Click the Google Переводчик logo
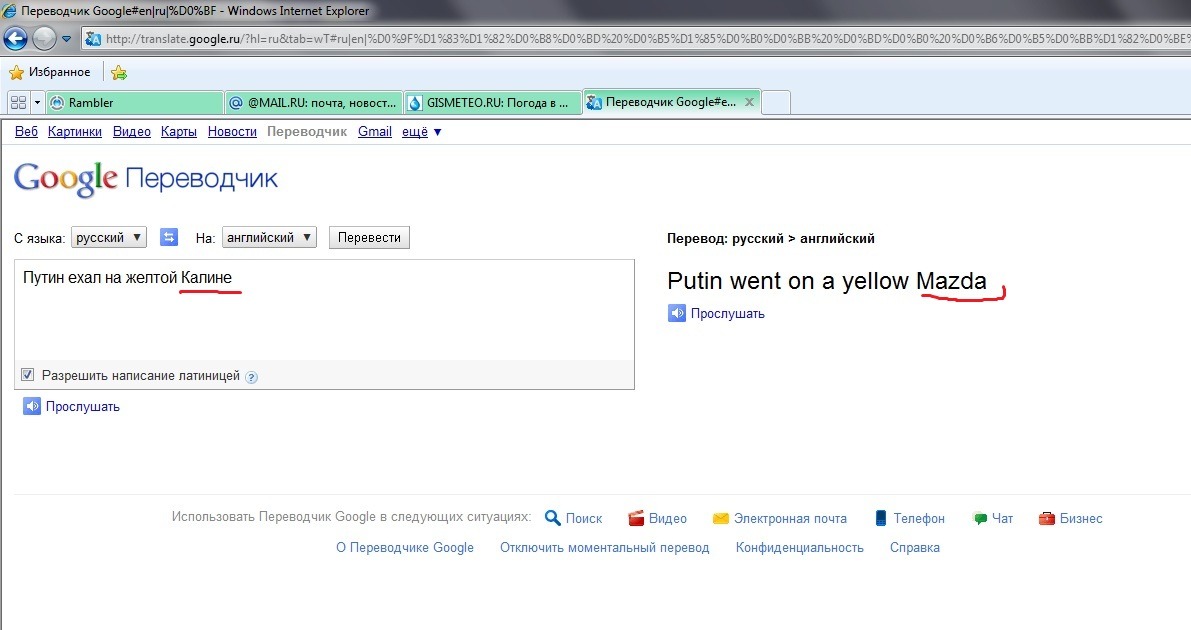Screen dimensions: 1191x630 pos(146,179)
